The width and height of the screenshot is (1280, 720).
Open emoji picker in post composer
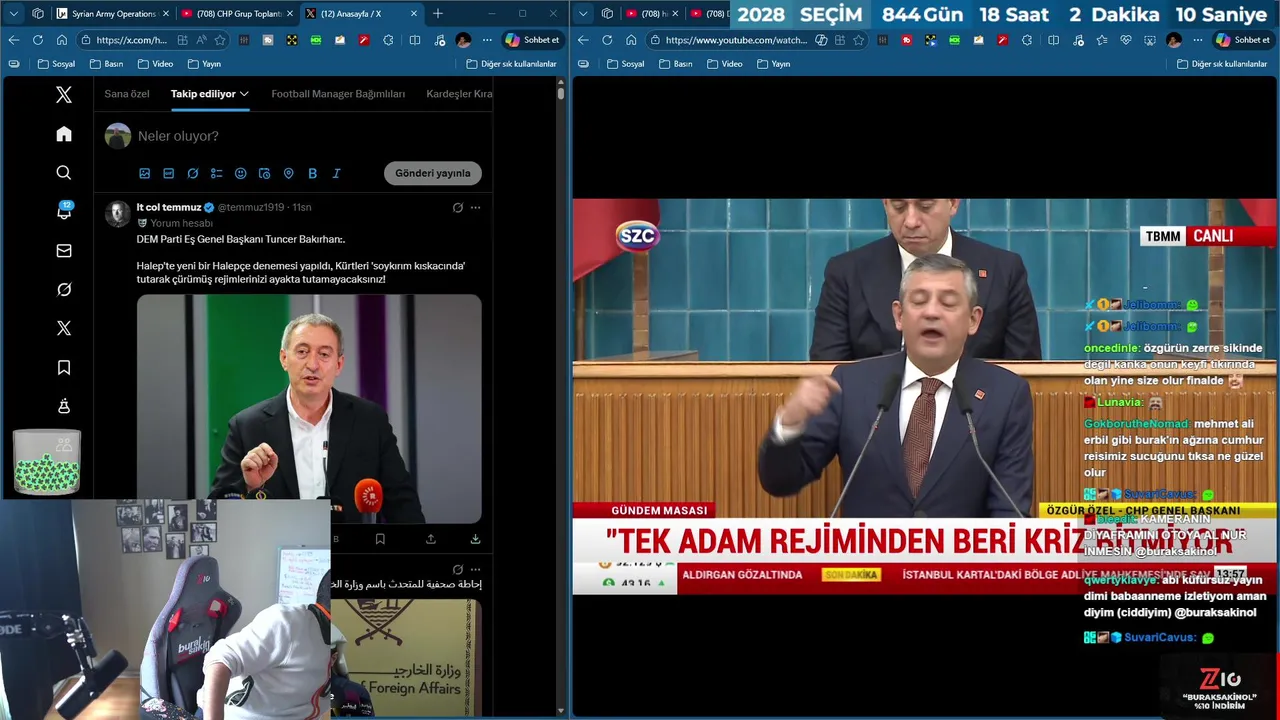click(240, 173)
